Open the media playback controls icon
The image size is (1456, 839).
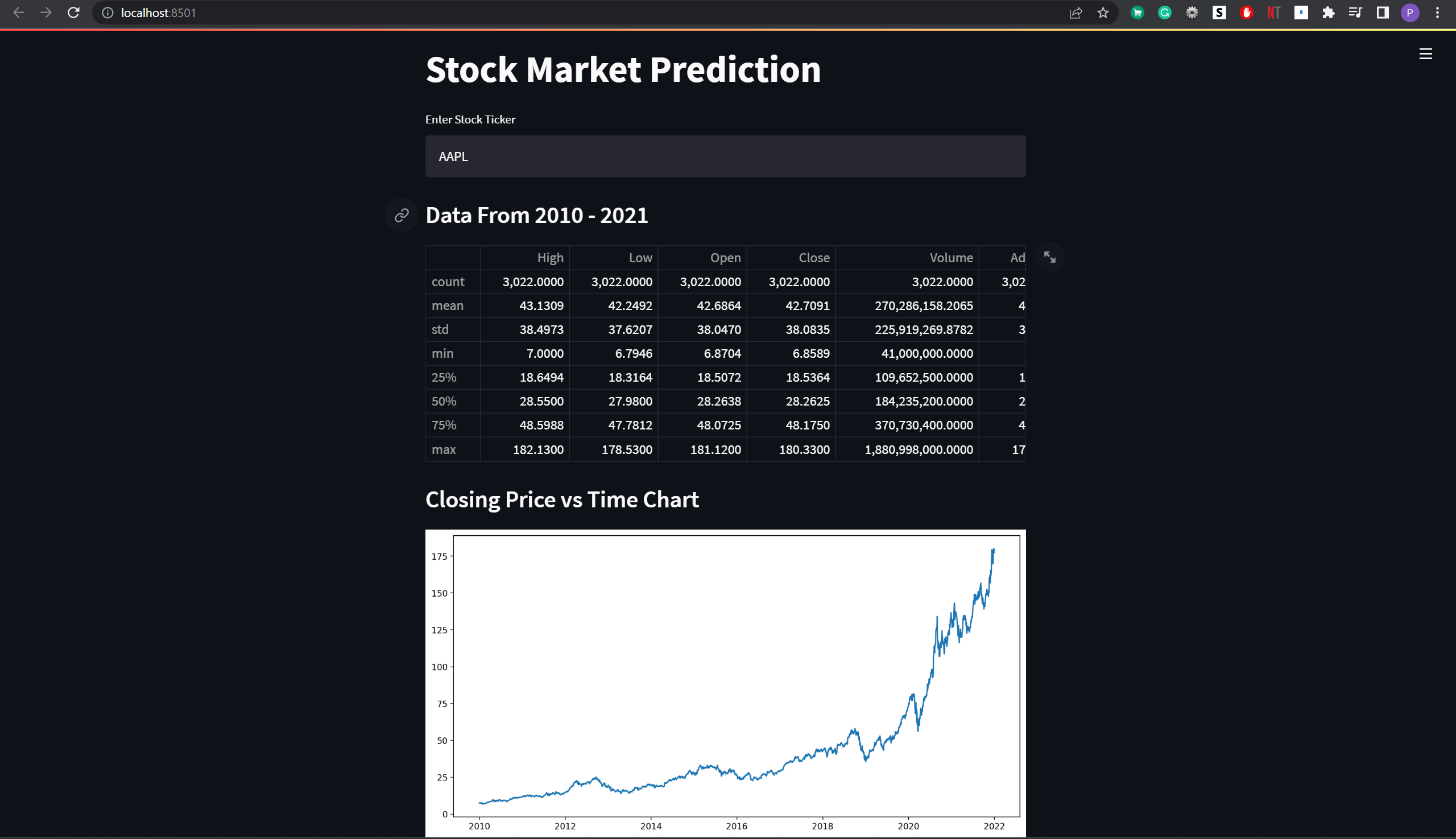1355,12
